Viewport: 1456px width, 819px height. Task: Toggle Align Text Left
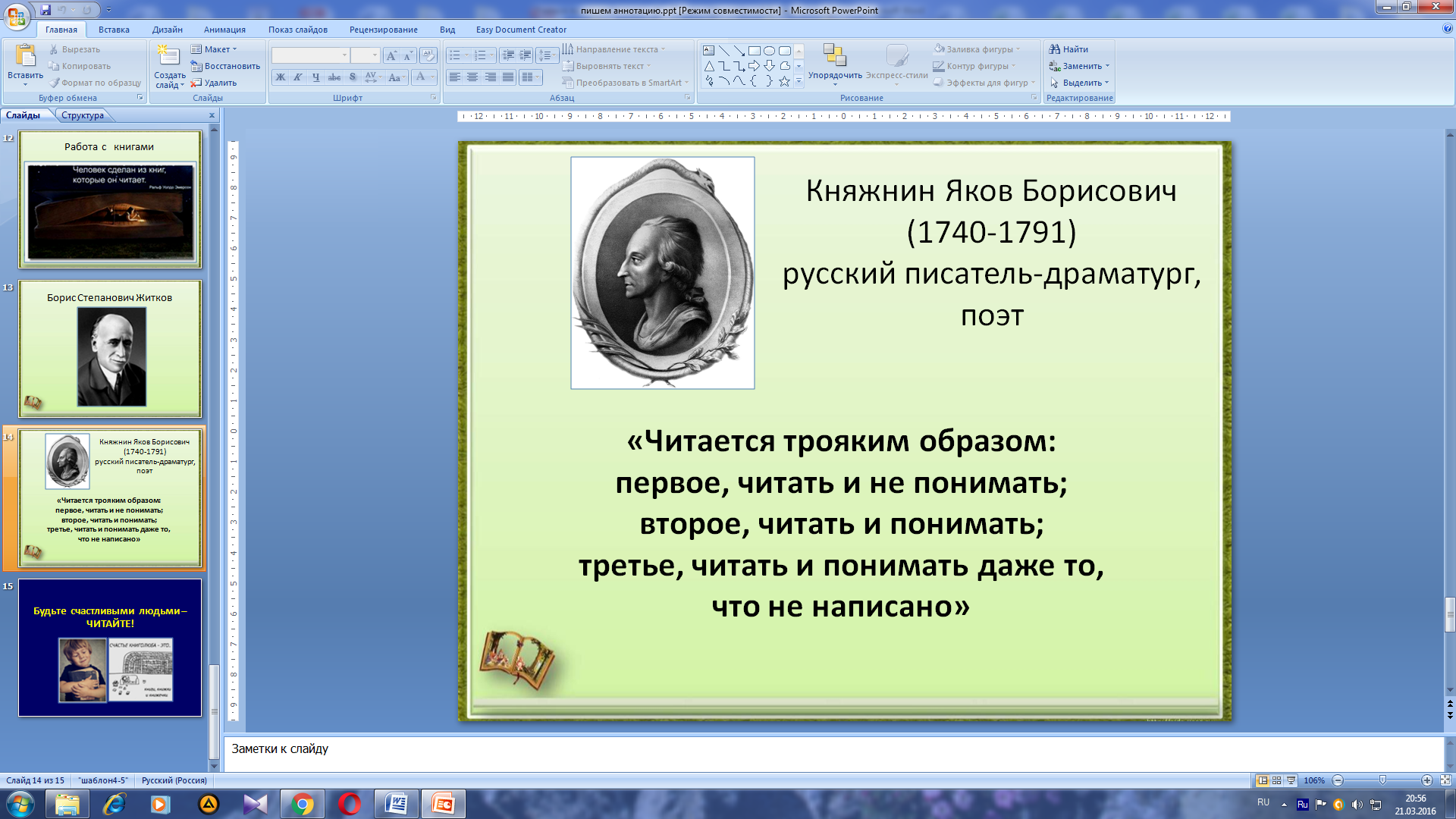click(455, 77)
